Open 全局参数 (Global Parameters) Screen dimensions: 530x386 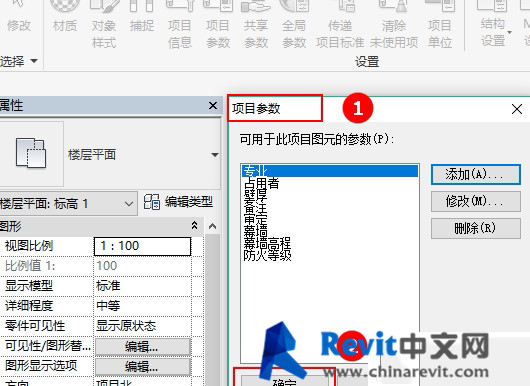click(x=294, y=25)
